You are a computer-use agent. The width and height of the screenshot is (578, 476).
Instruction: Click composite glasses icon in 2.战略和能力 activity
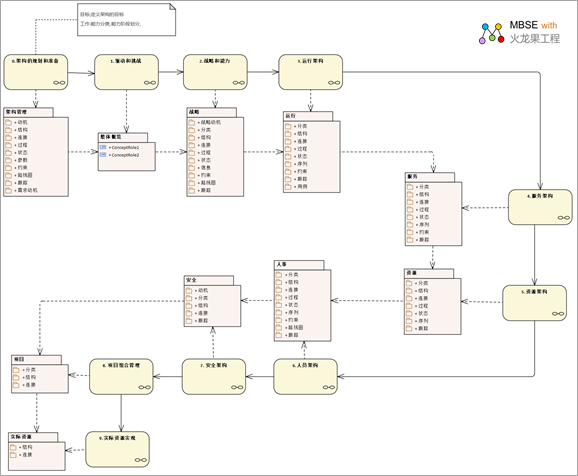click(x=239, y=83)
